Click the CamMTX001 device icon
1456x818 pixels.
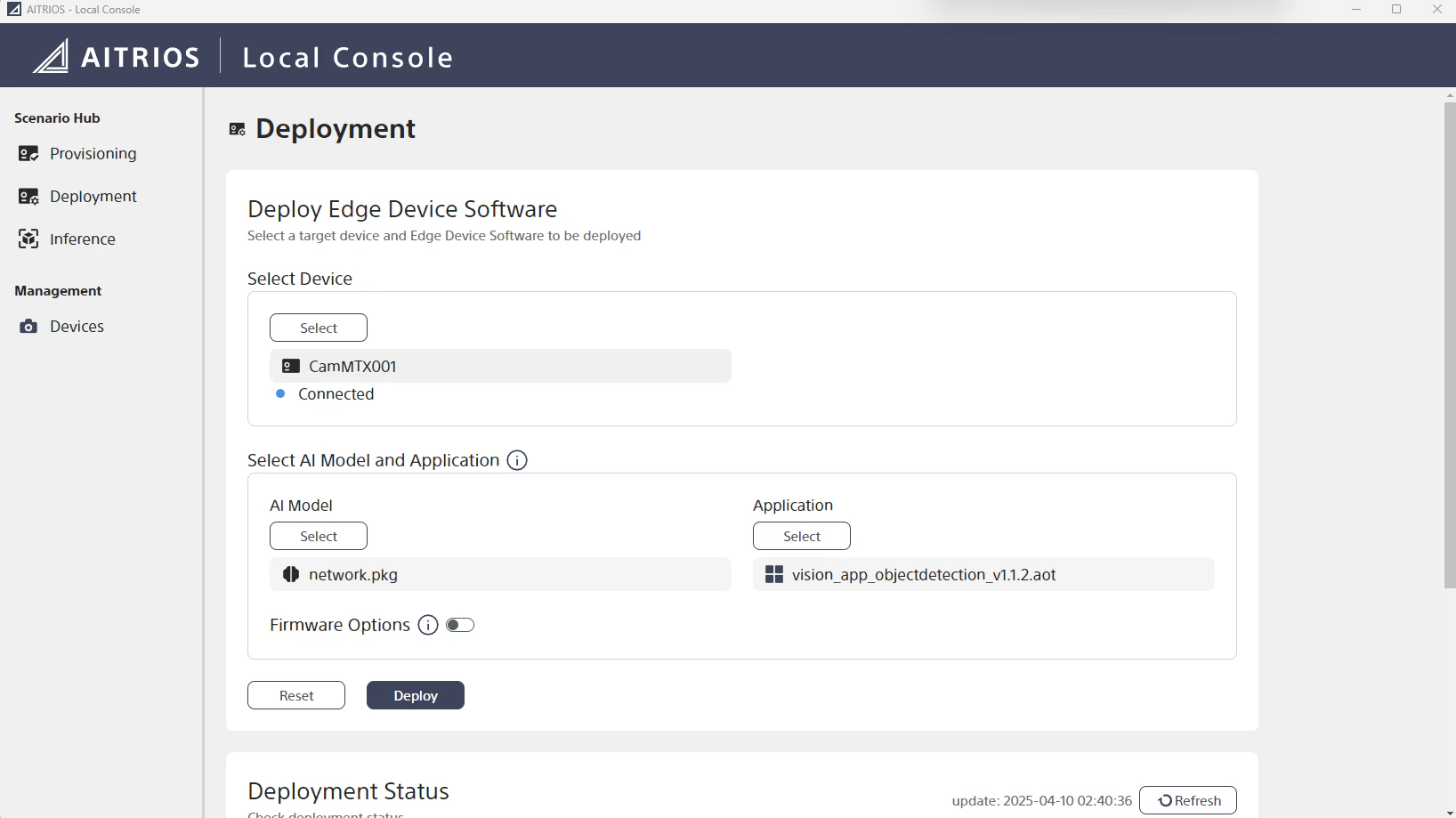tap(290, 366)
